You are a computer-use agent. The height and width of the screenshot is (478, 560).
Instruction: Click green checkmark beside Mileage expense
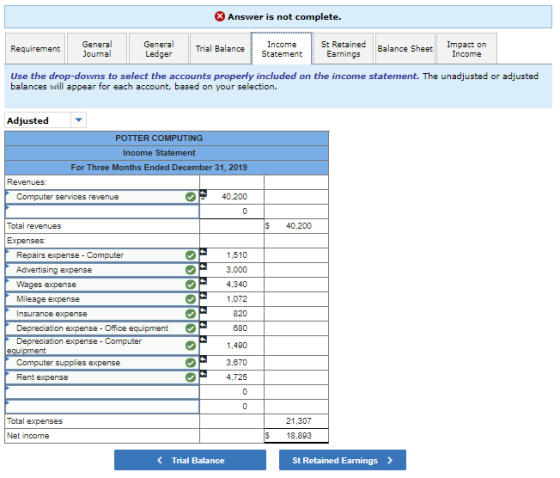(x=191, y=299)
